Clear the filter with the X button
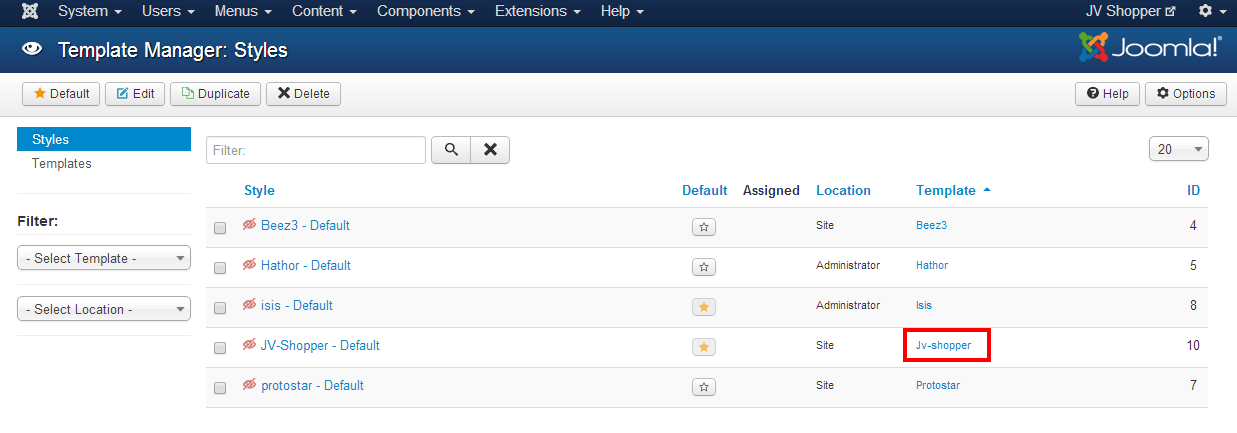 point(490,149)
